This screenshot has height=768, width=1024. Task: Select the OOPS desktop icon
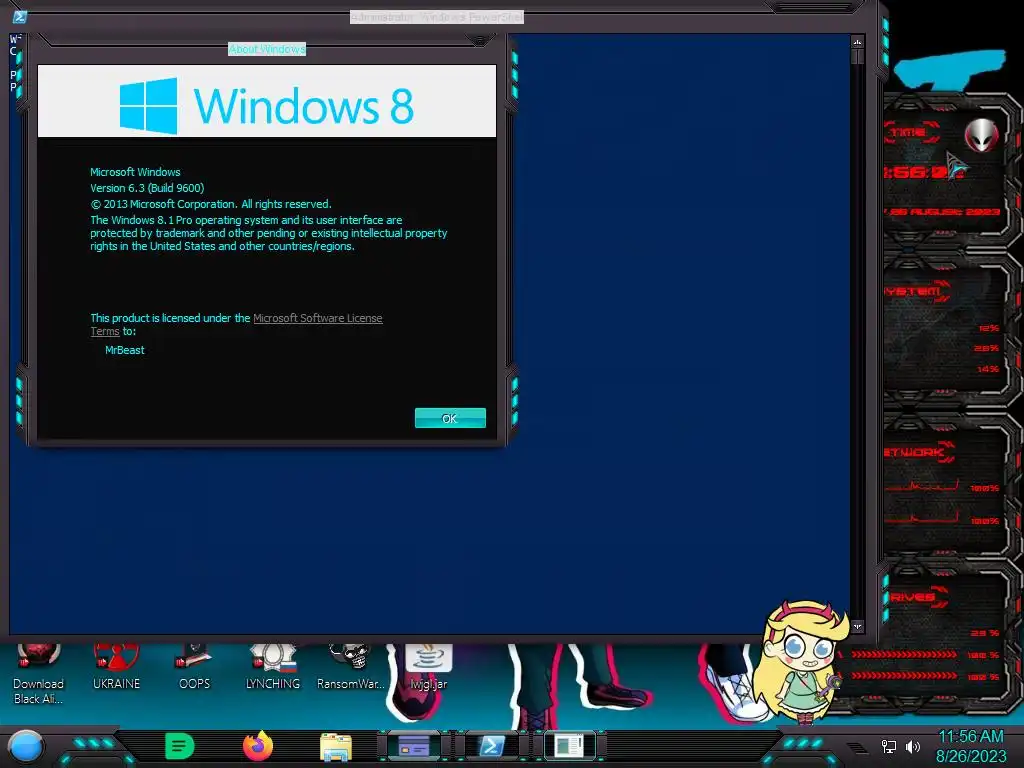click(194, 667)
